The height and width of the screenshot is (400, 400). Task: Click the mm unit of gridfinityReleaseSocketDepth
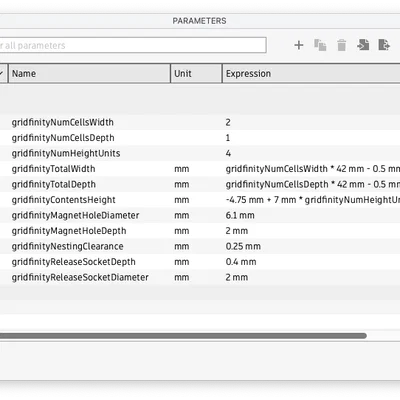point(182,262)
